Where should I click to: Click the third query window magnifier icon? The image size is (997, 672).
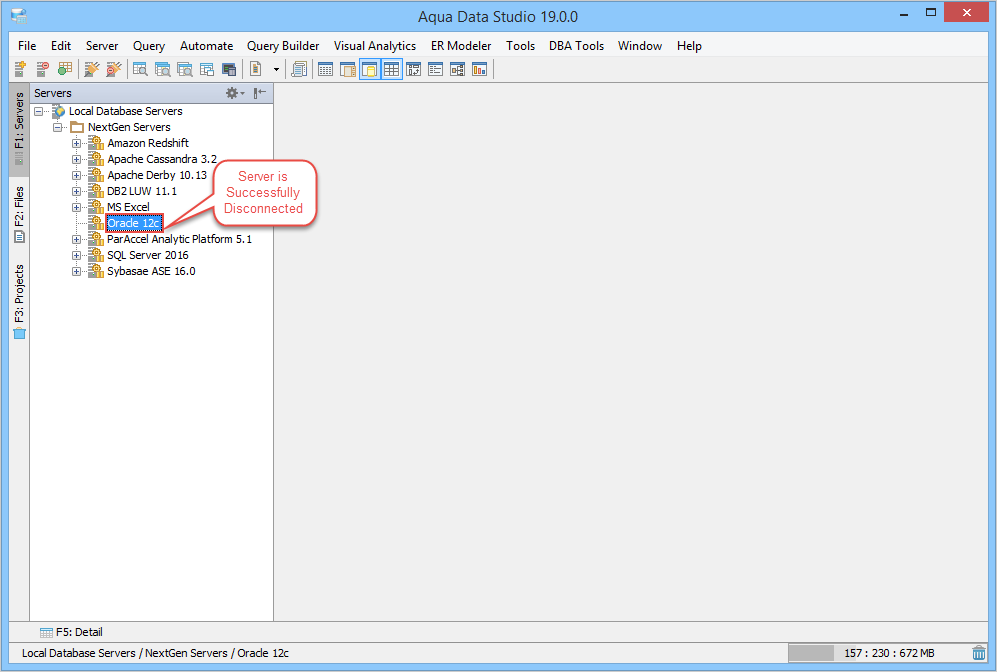tap(185, 69)
